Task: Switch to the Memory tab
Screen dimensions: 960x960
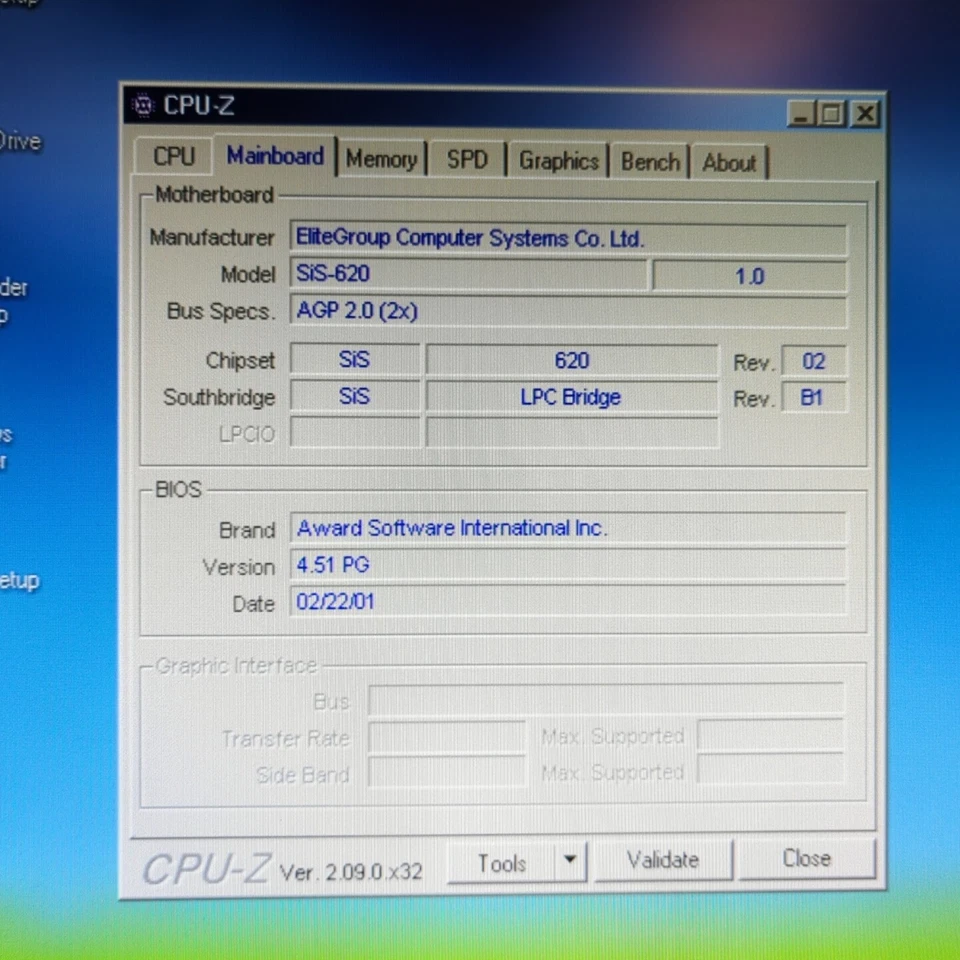Action: click(x=381, y=158)
